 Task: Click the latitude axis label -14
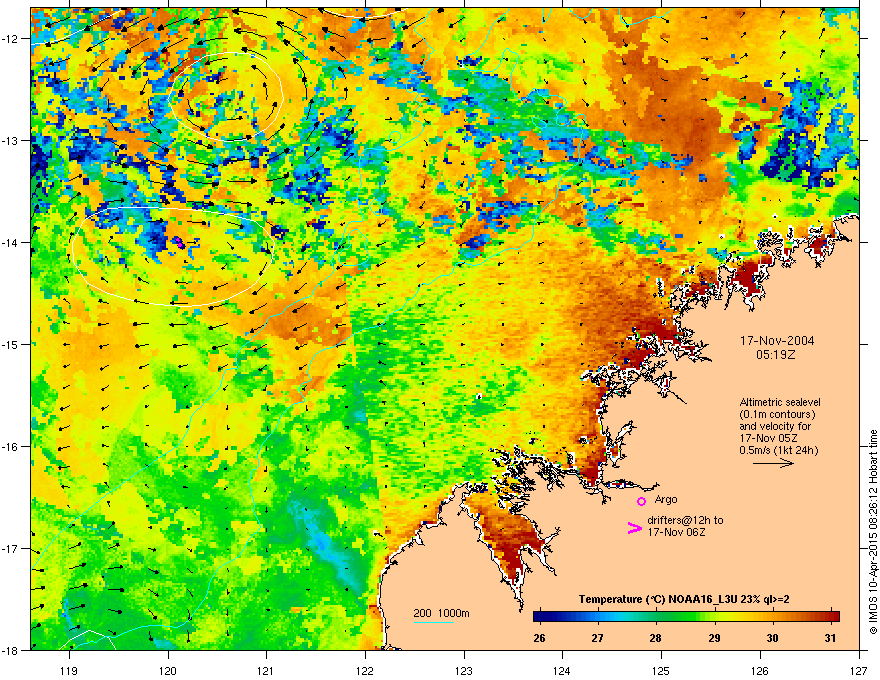pos(11,242)
